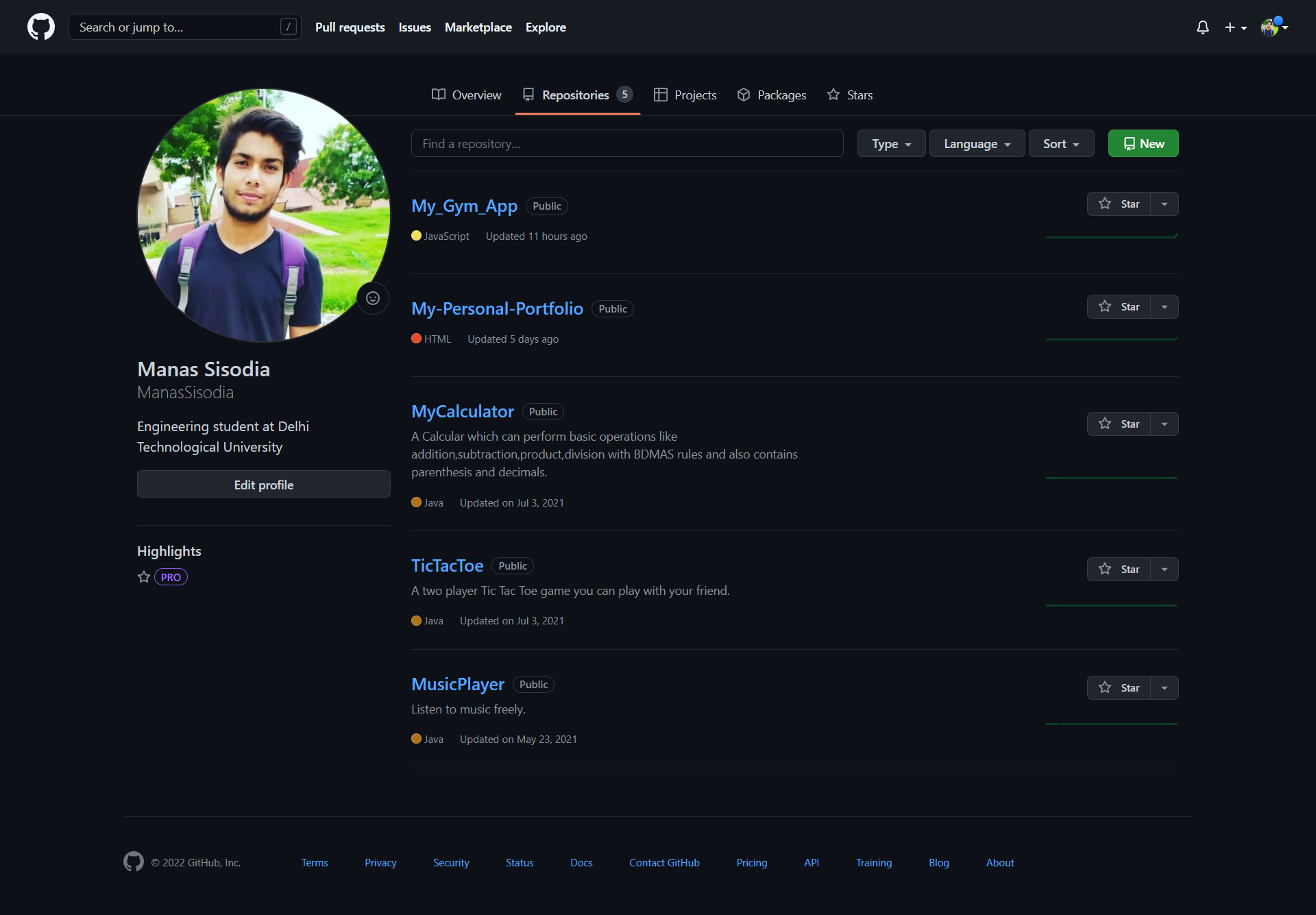Open the Security footer link
The width and height of the screenshot is (1316, 915).
[451, 862]
